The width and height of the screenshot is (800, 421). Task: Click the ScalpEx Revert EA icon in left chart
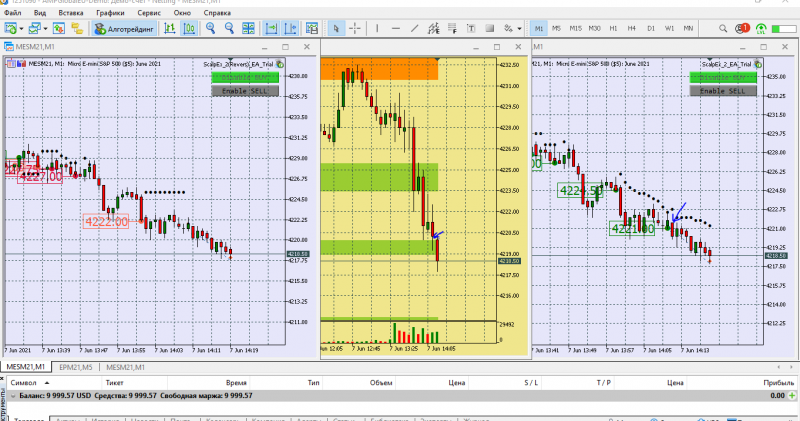pos(280,64)
